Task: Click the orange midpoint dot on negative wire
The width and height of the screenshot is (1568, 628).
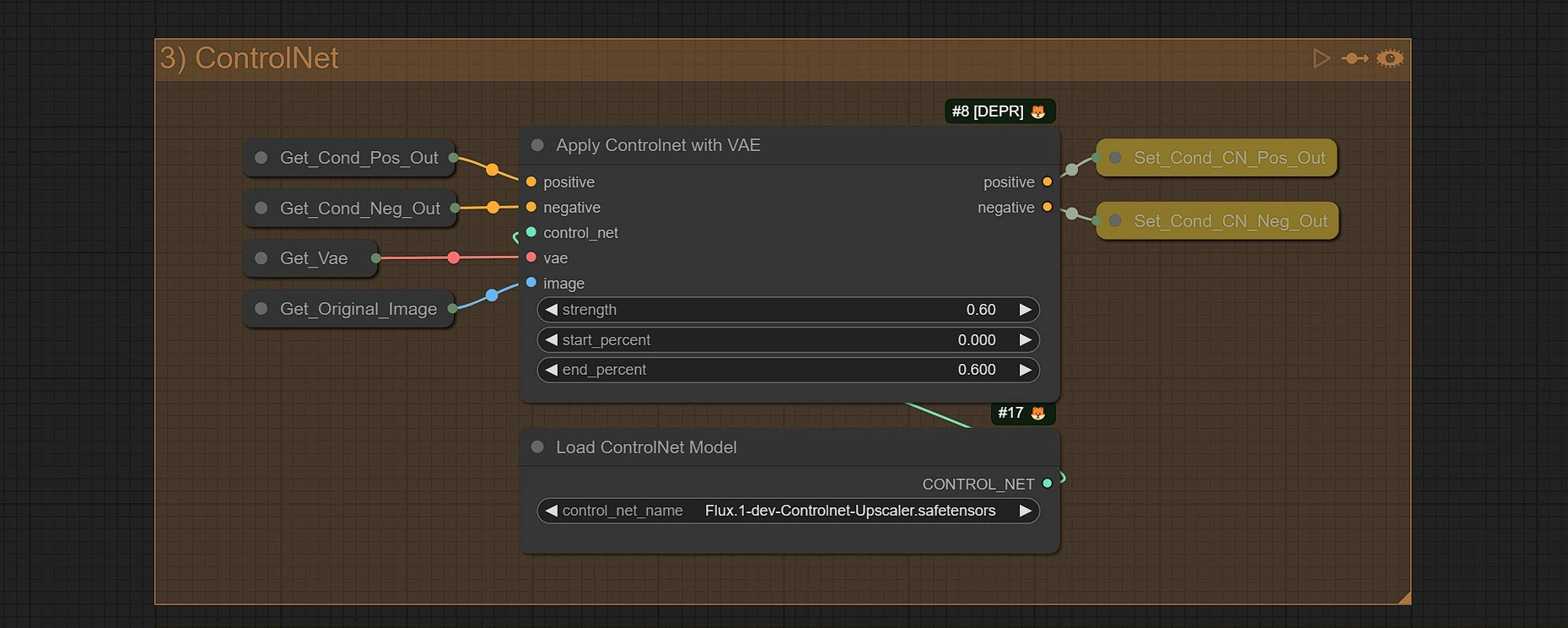Action: click(493, 208)
